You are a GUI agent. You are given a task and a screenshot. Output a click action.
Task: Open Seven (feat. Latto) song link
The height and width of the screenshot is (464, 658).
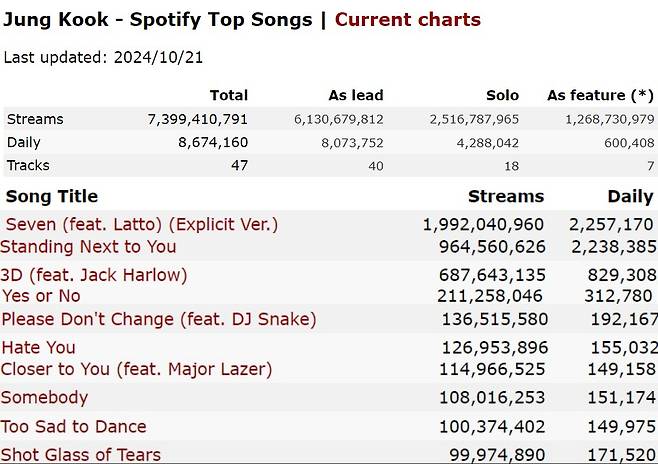142,224
